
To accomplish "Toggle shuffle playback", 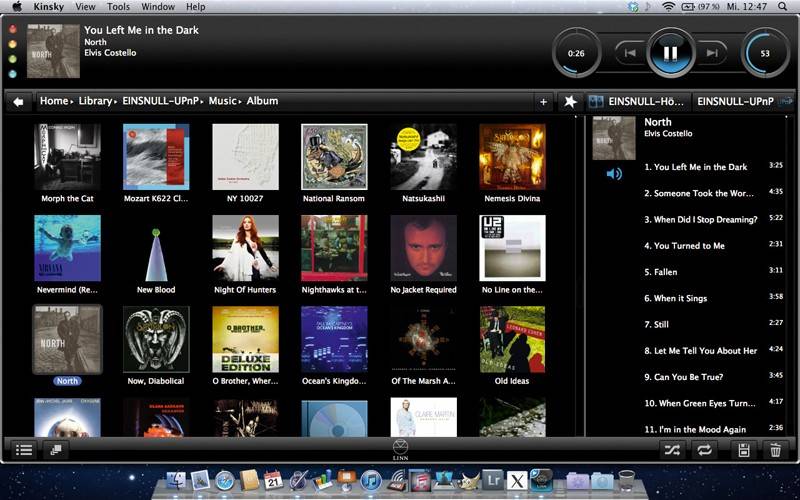I will 672,451.
